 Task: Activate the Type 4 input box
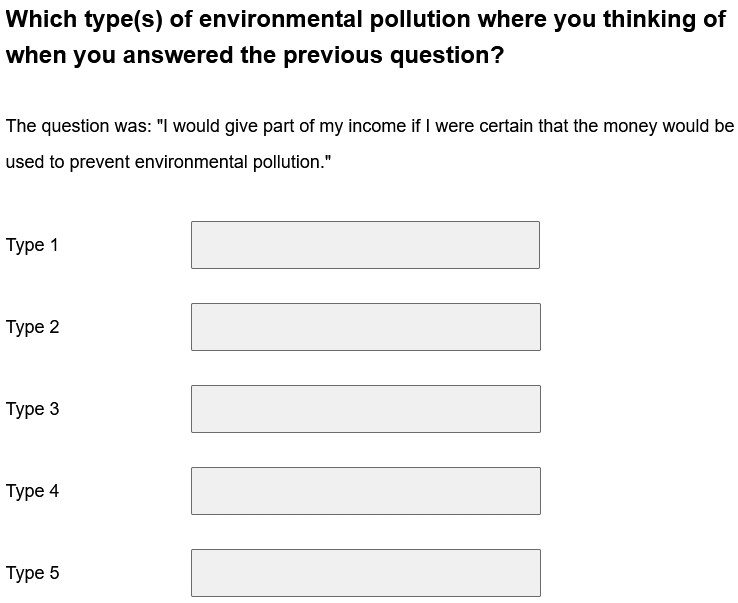coord(366,490)
